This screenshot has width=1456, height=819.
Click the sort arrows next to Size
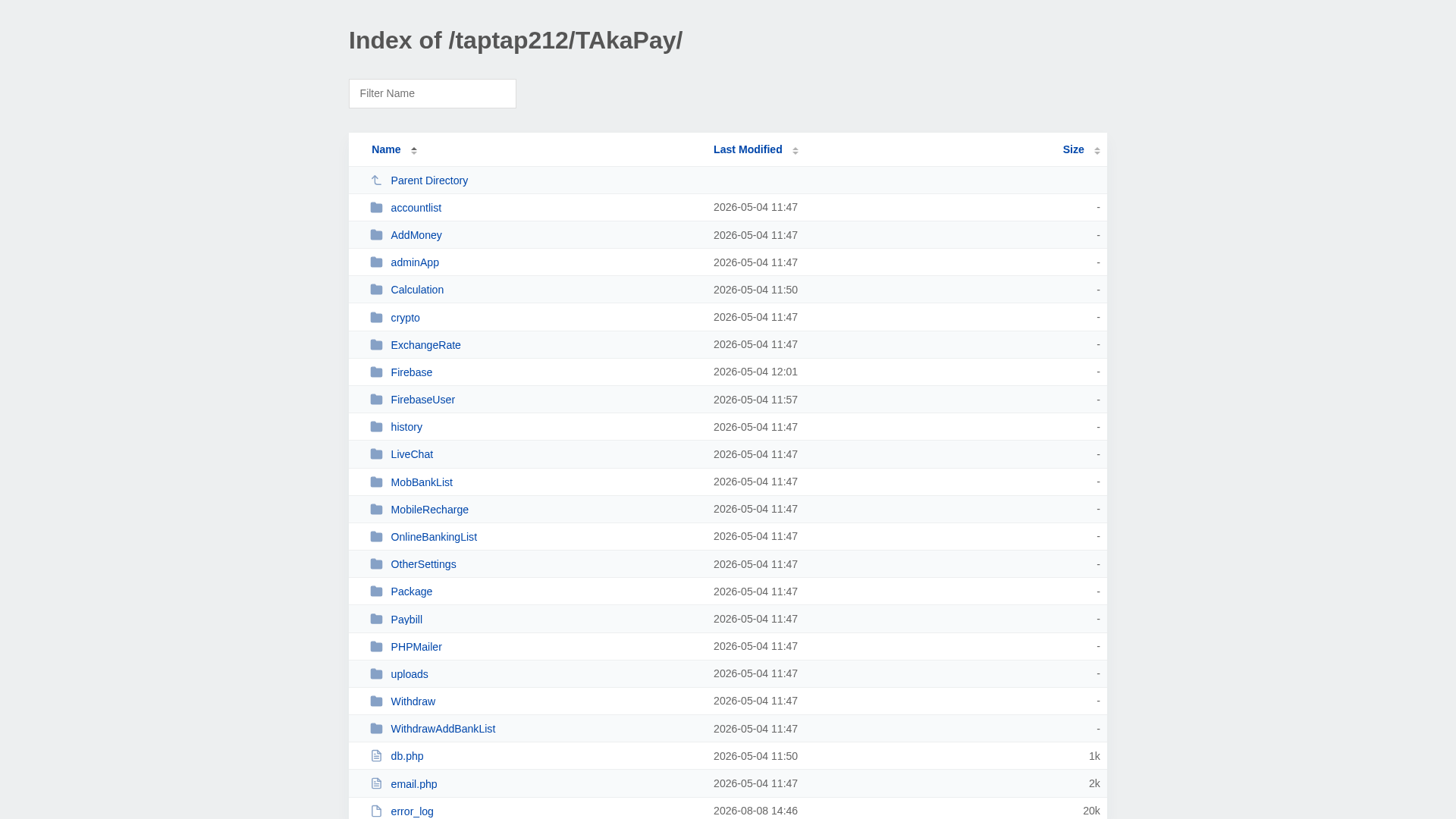[x=1097, y=150]
